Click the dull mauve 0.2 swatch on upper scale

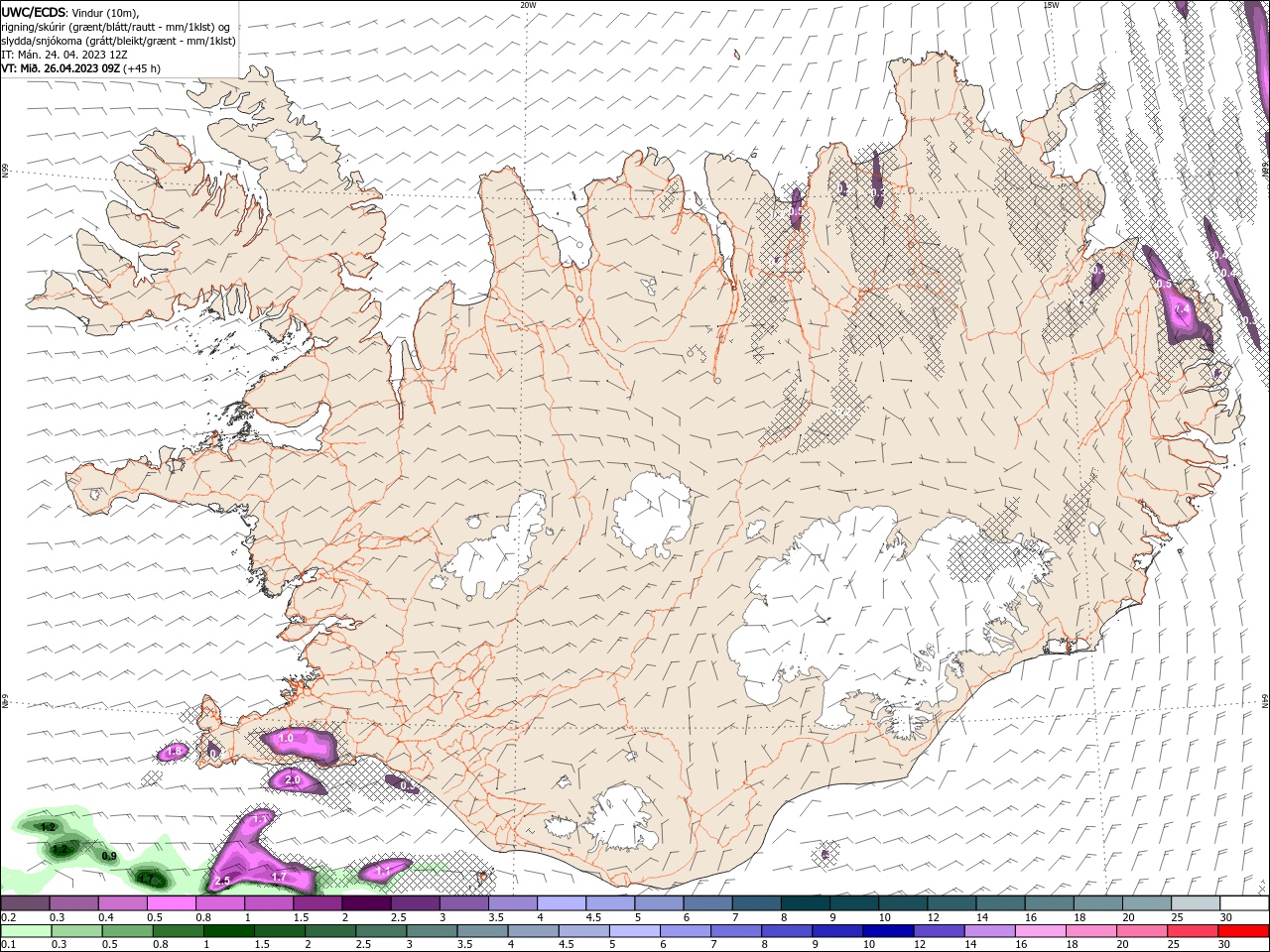pyautogui.click(x=27, y=903)
